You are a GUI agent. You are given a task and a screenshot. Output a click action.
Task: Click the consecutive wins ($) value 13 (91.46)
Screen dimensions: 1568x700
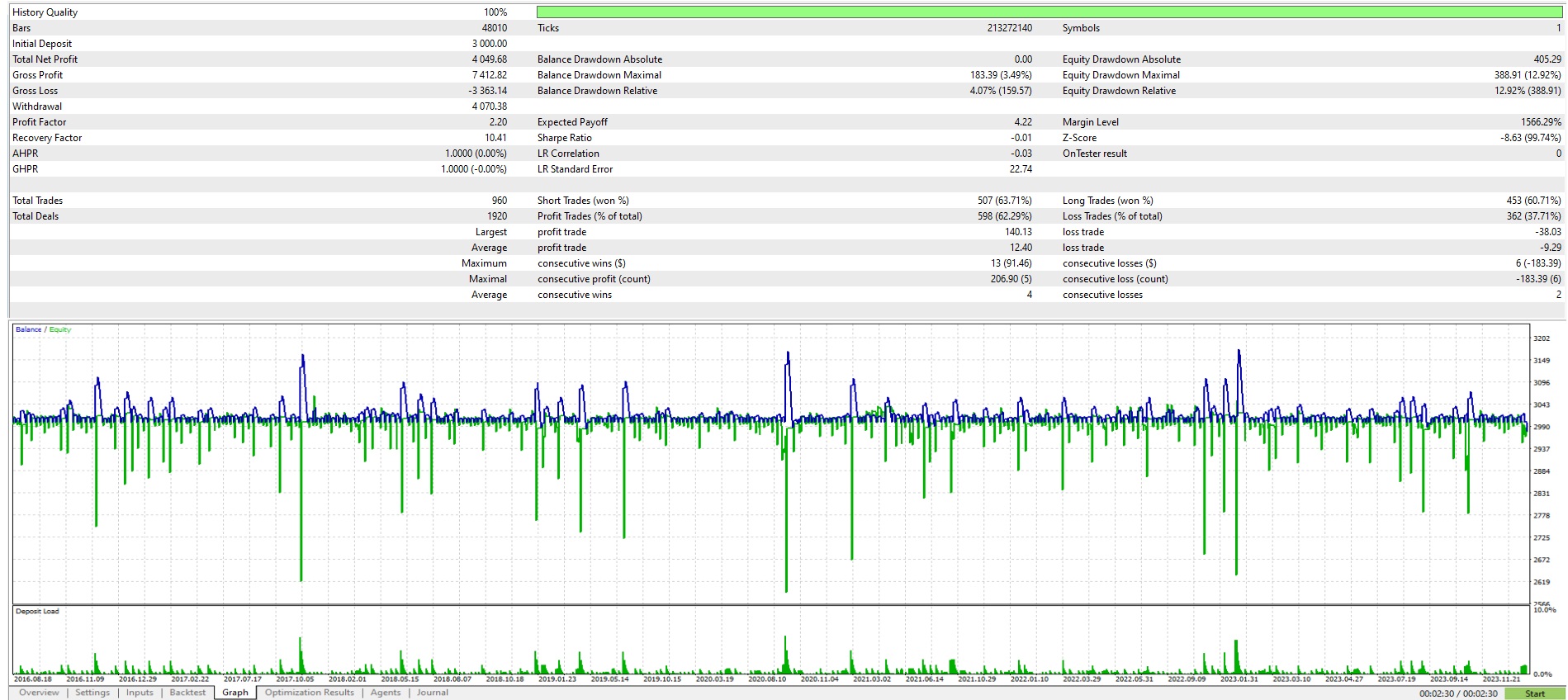point(1011,263)
